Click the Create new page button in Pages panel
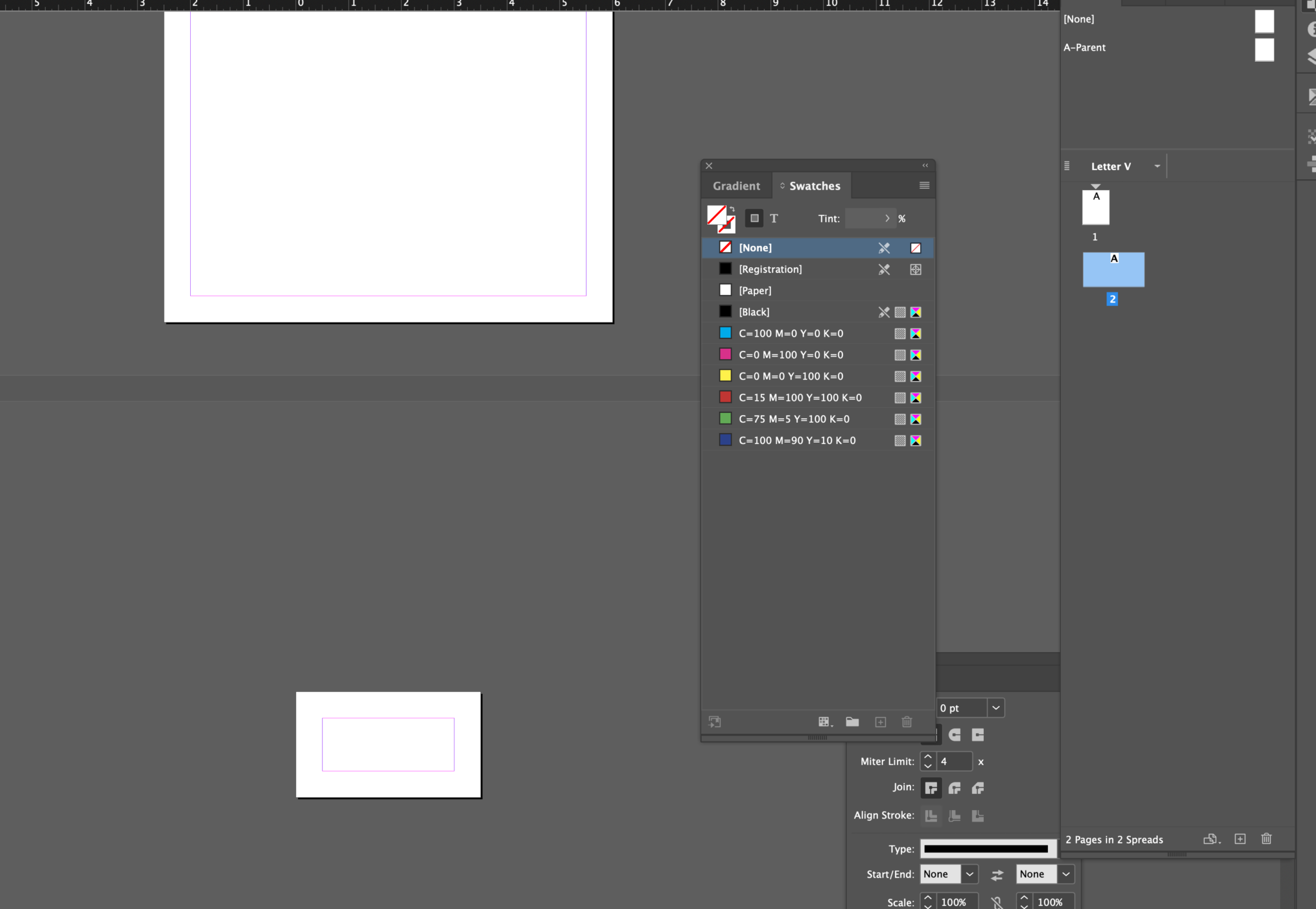The height and width of the screenshot is (909, 1316). (x=1240, y=839)
